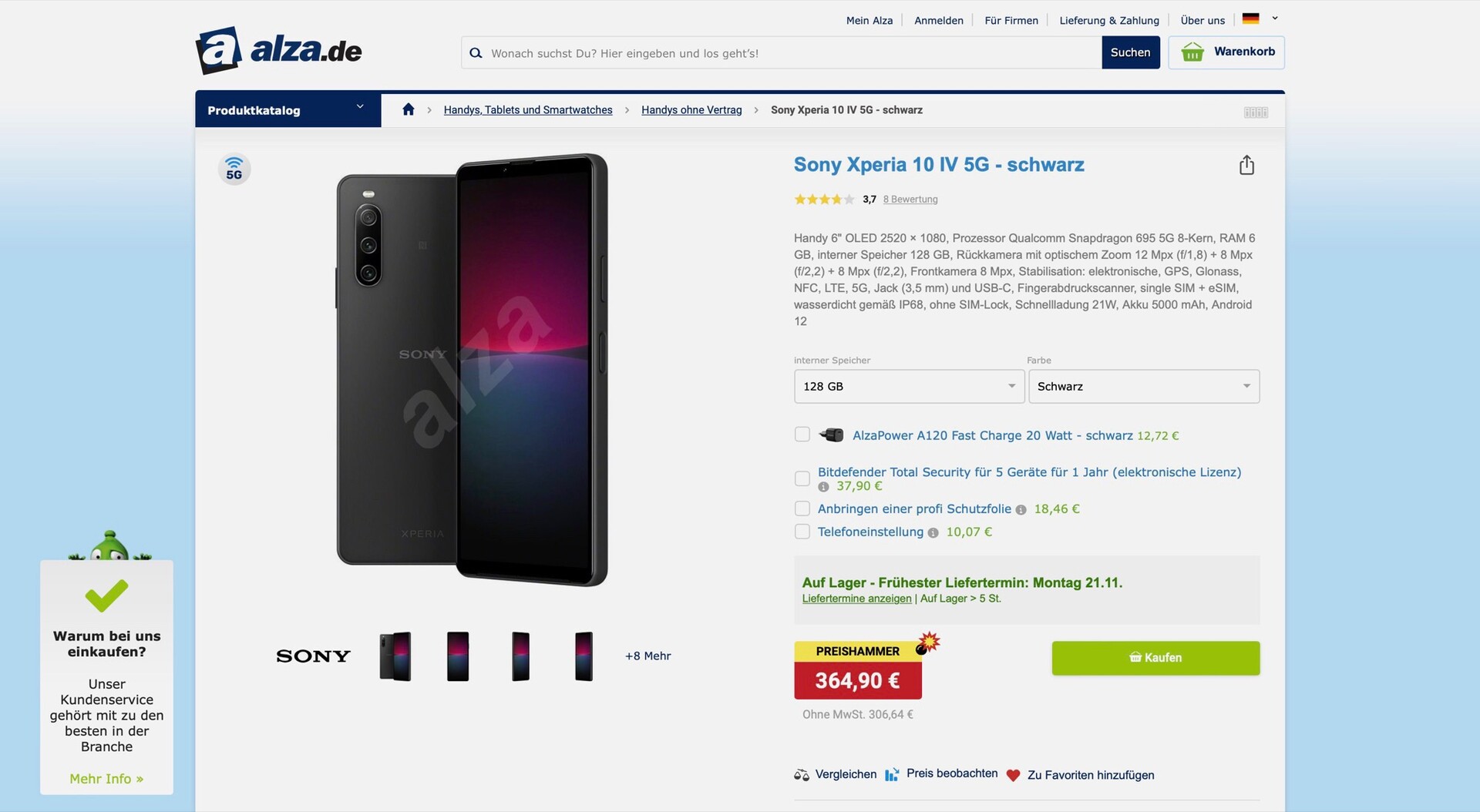Open the Lieferung & Zahlung menu item

click(x=1108, y=20)
